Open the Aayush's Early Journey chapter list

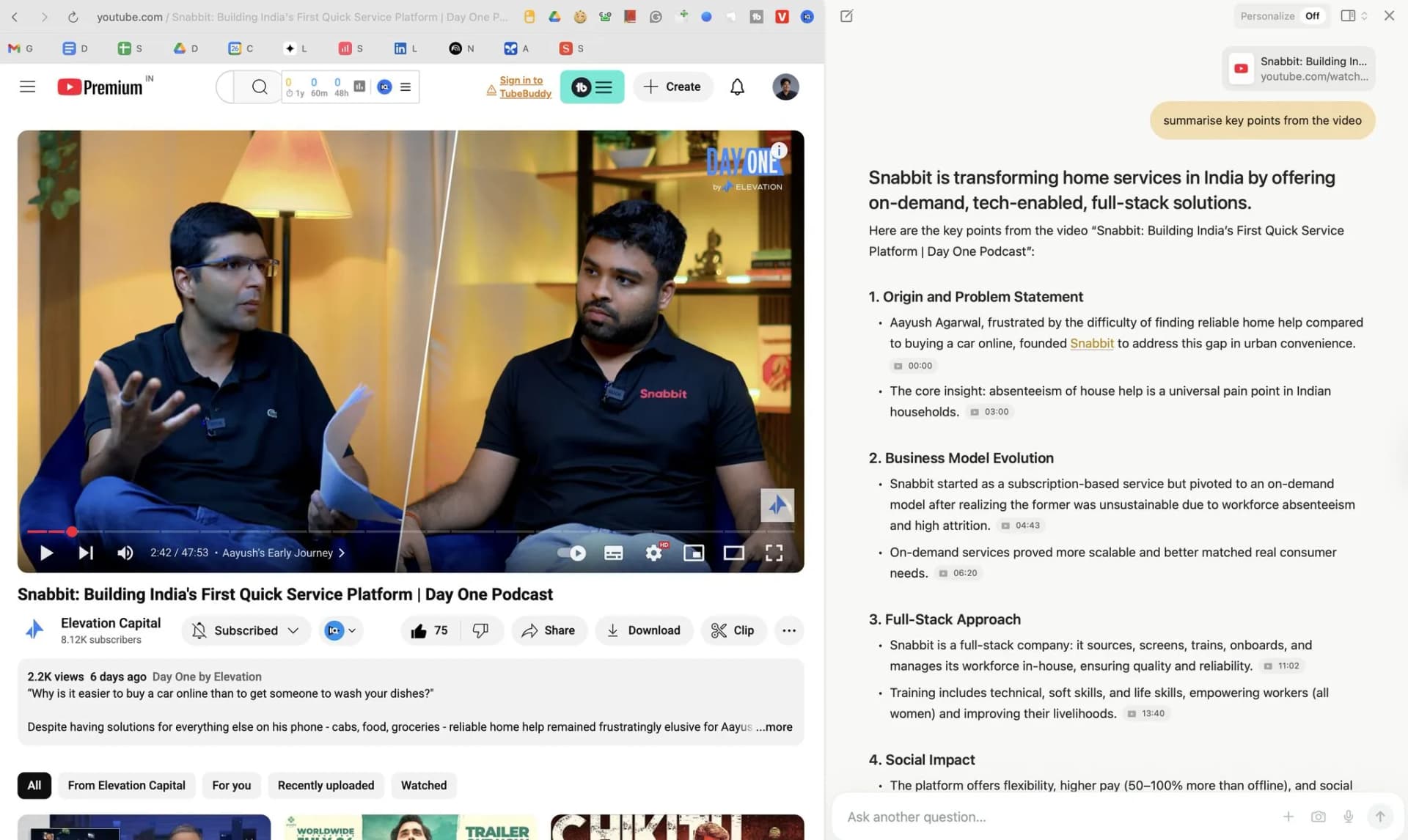(283, 553)
